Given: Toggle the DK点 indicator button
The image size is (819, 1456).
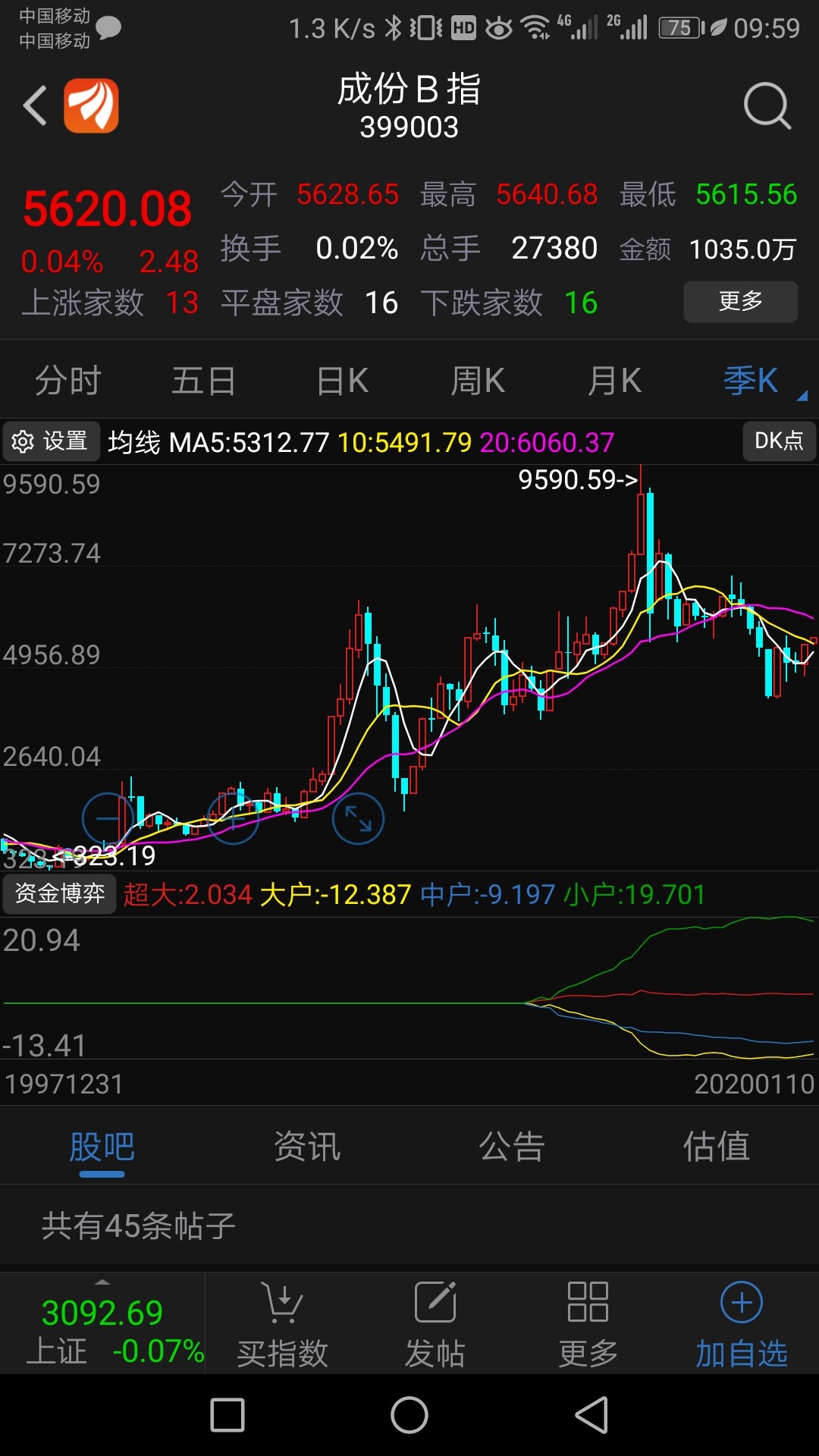Looking at the screenshot, I should [x=779, y=441].
